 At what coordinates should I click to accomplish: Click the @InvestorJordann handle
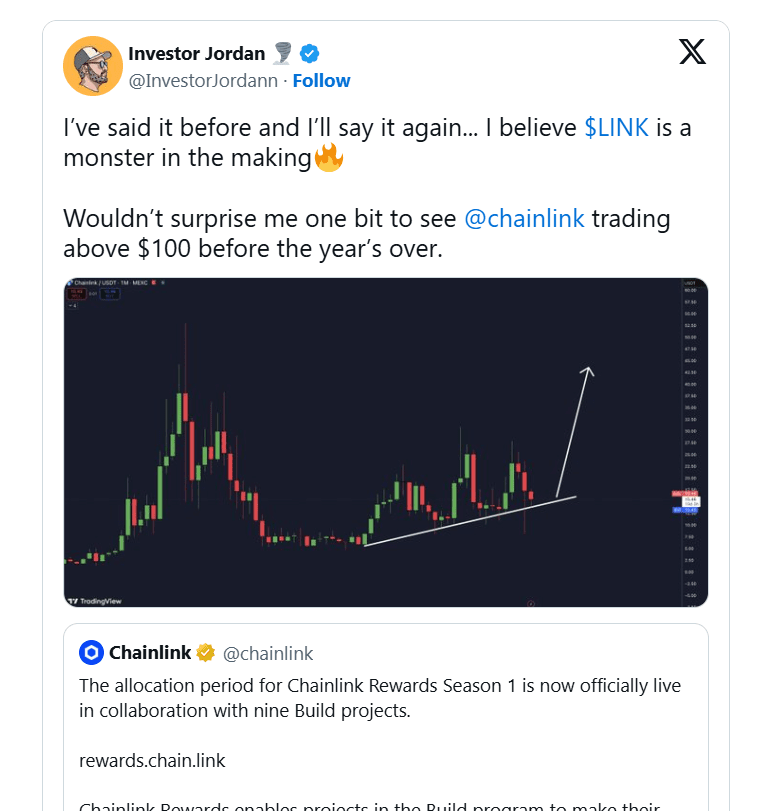[204, 80]
